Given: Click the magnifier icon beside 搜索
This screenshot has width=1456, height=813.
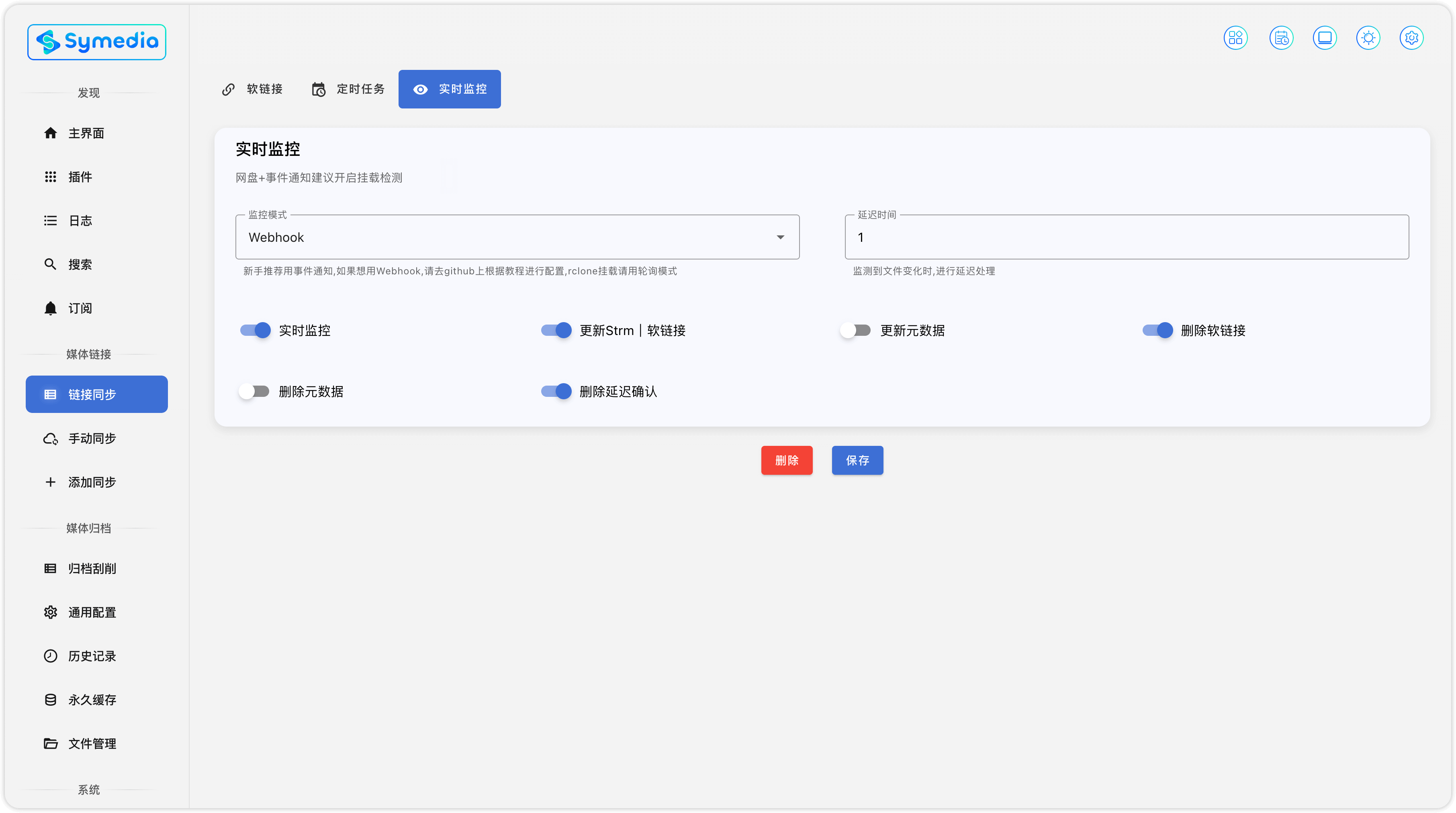Looking at the screenshot, I should click(50, 264).
